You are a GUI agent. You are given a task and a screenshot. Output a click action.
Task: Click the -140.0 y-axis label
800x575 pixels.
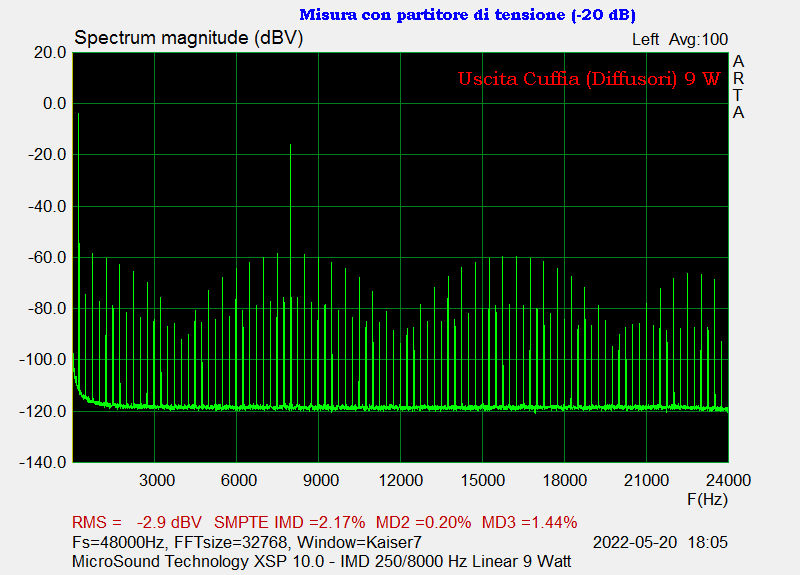coord(43,463)
